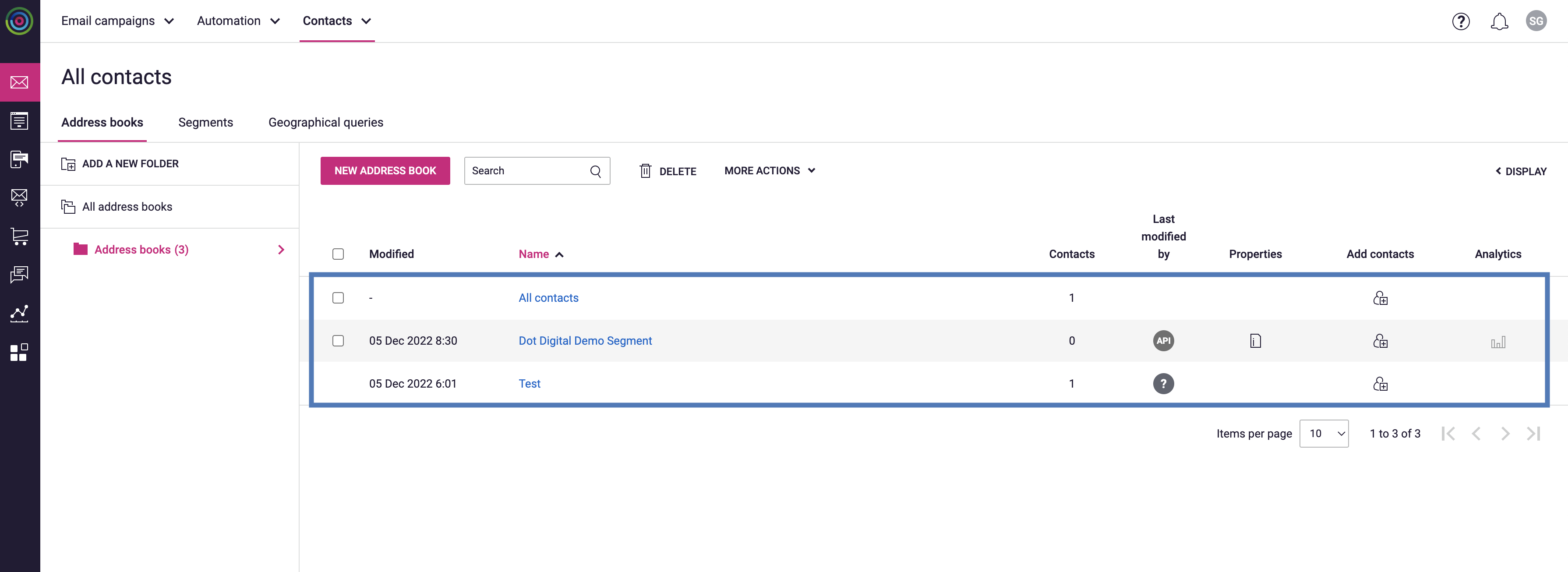Click add contacts icon for Test row
Image resolution: width=1568 pixels, height=572 pixels.
pos(1380,384)
